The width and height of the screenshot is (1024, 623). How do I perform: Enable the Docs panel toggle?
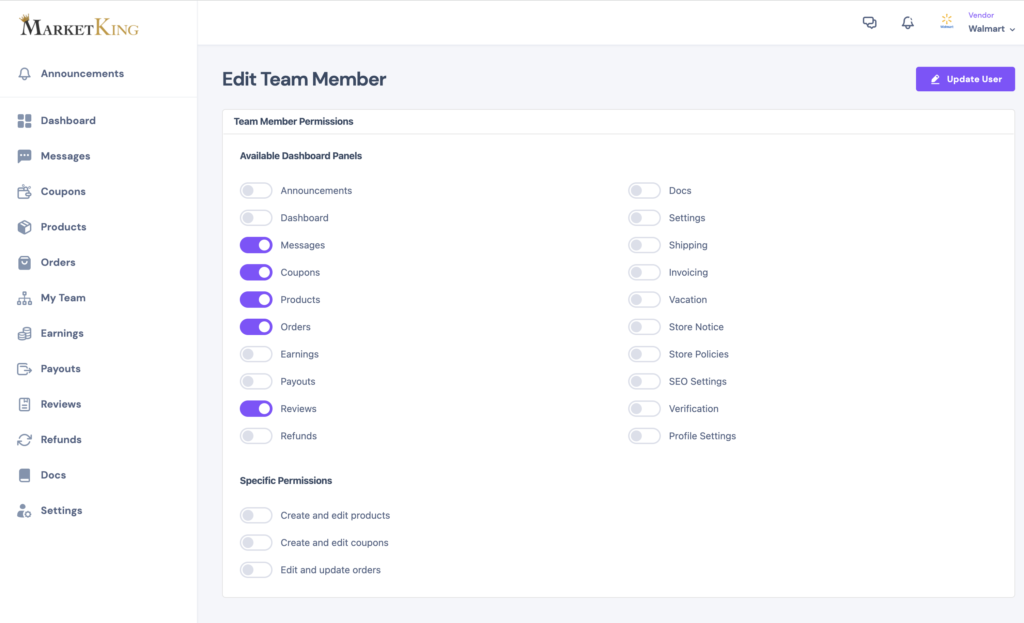(645, 191)
